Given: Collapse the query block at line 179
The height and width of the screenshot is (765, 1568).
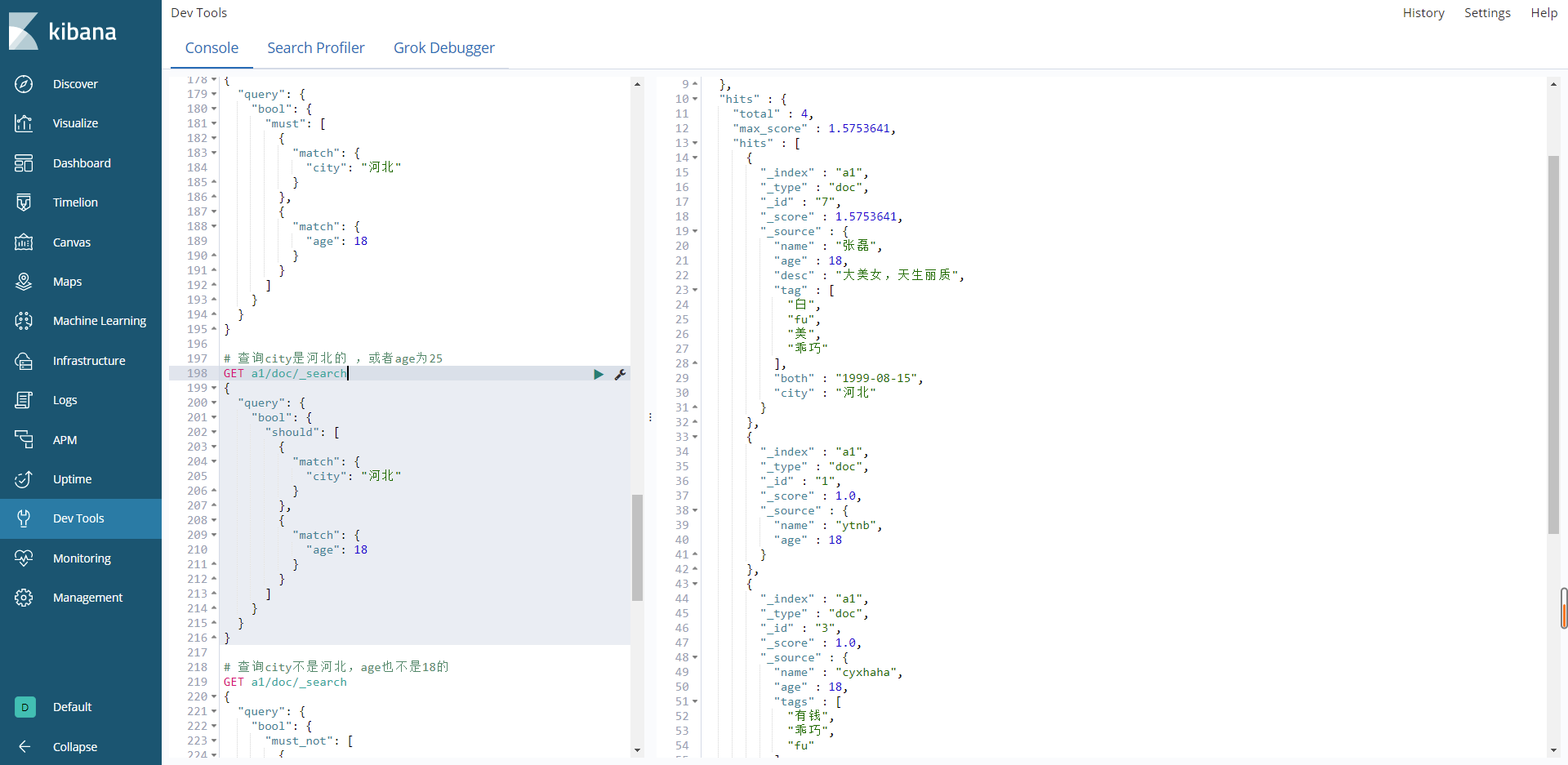Looking at the screenshot, I should (x=212, y=94).
